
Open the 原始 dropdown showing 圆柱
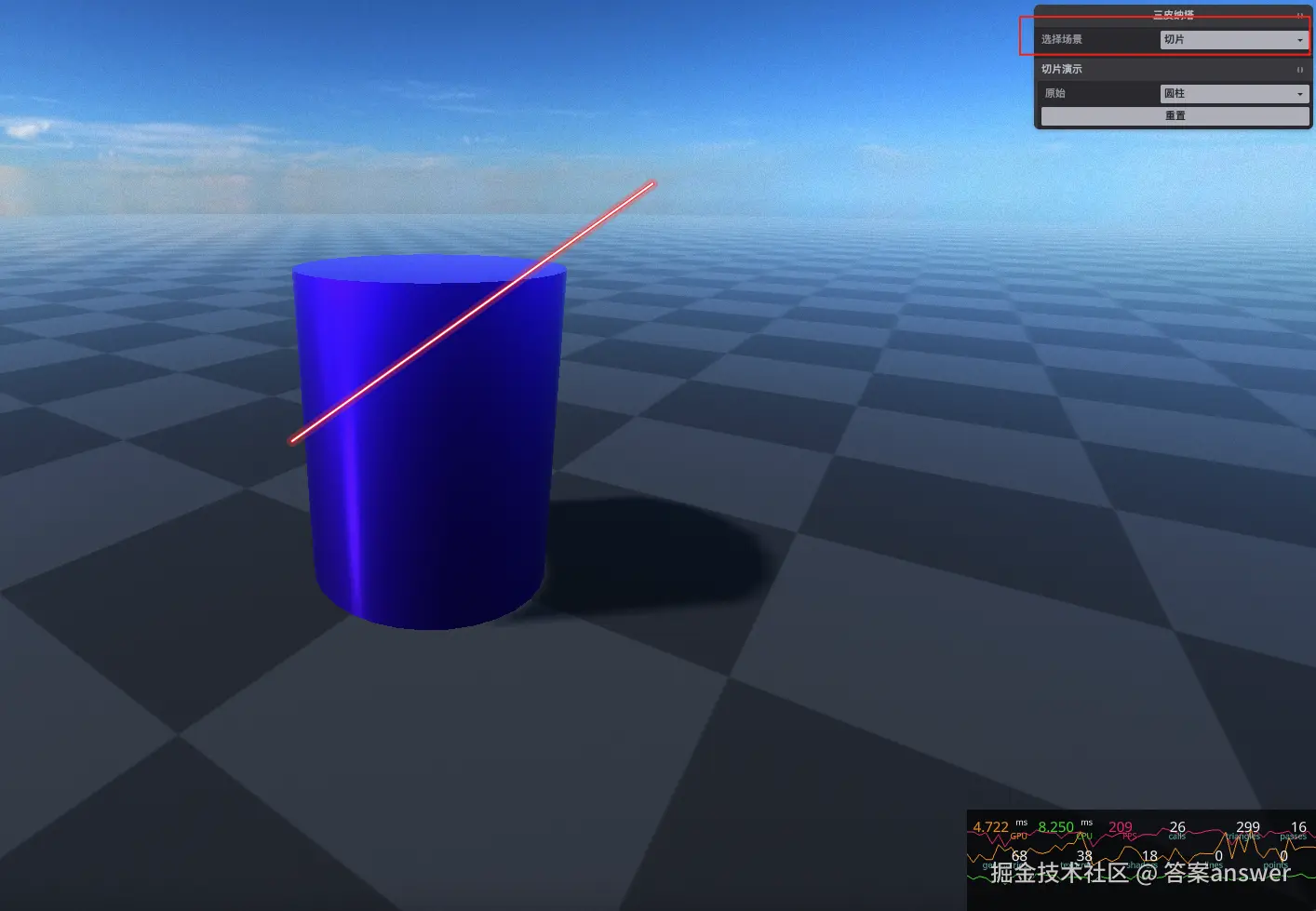1234,94
